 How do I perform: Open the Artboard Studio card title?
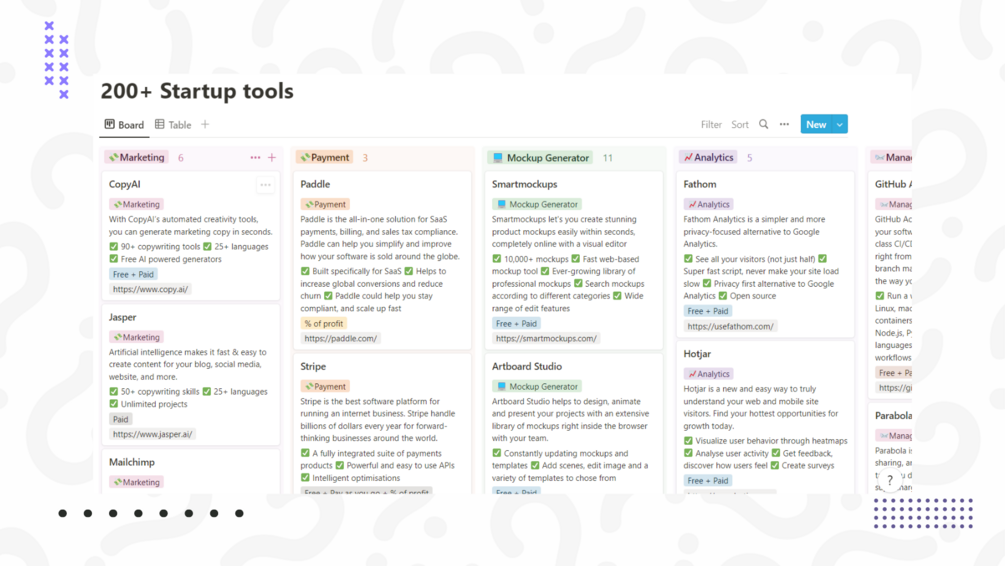point(527,367)
